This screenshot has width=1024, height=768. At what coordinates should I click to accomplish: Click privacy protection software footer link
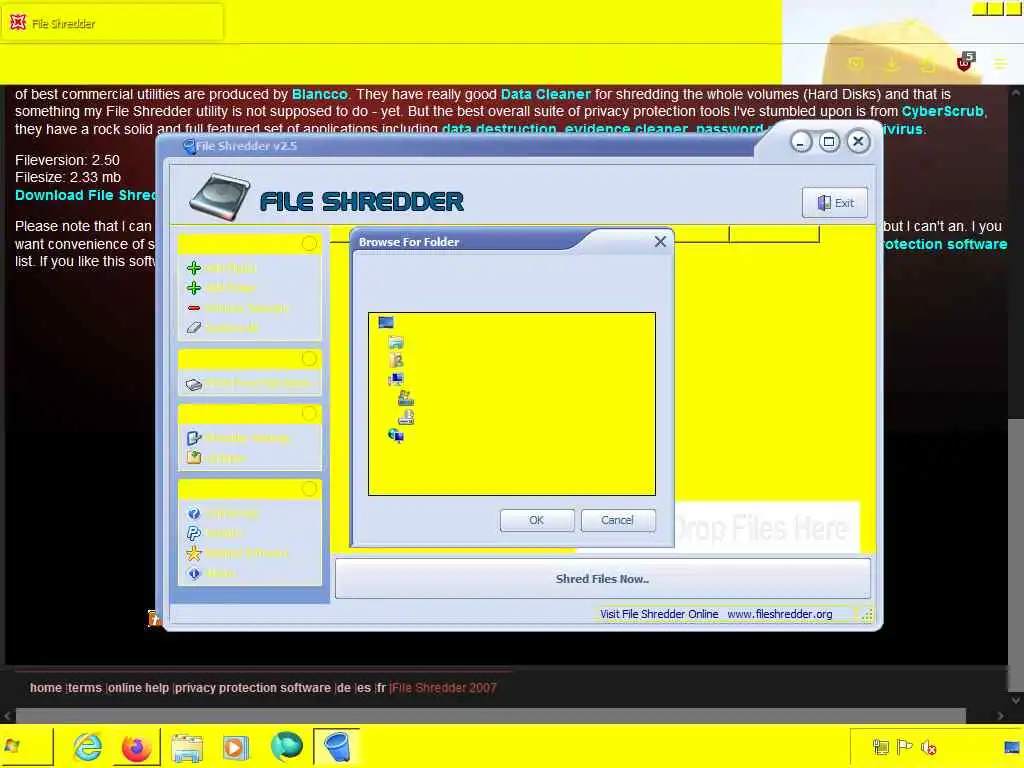253,688
